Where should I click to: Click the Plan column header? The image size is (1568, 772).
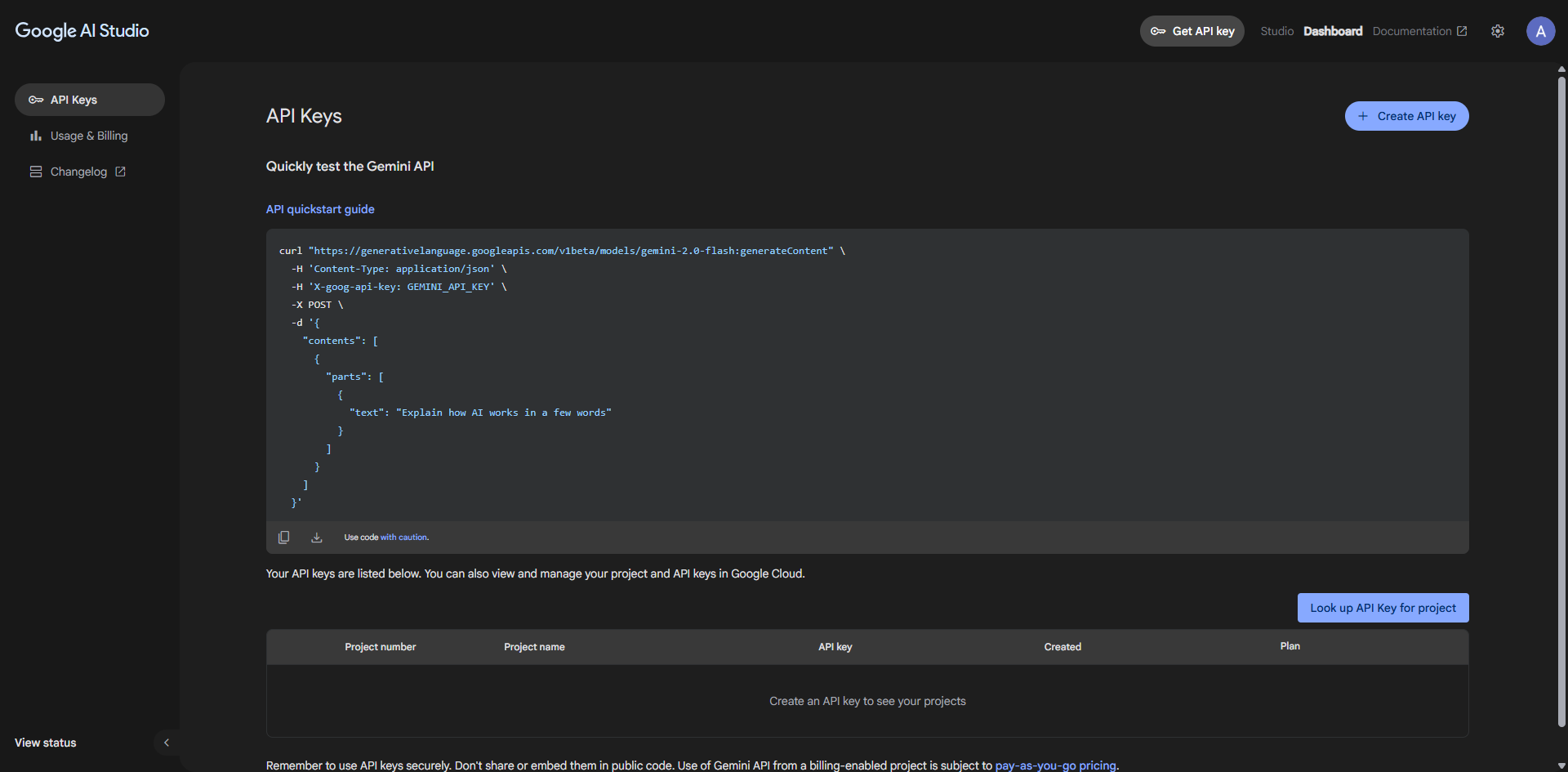1290,646
